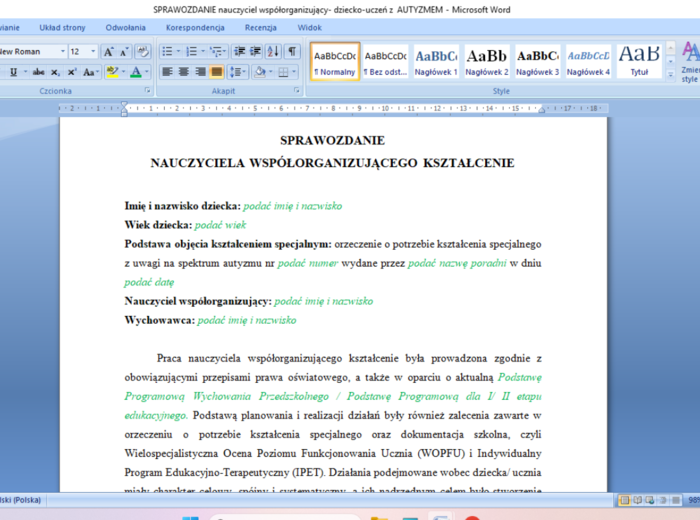700x520 pixels.
Task: Apply Nagłówek 3 style
Action: (x=538, y=62)
